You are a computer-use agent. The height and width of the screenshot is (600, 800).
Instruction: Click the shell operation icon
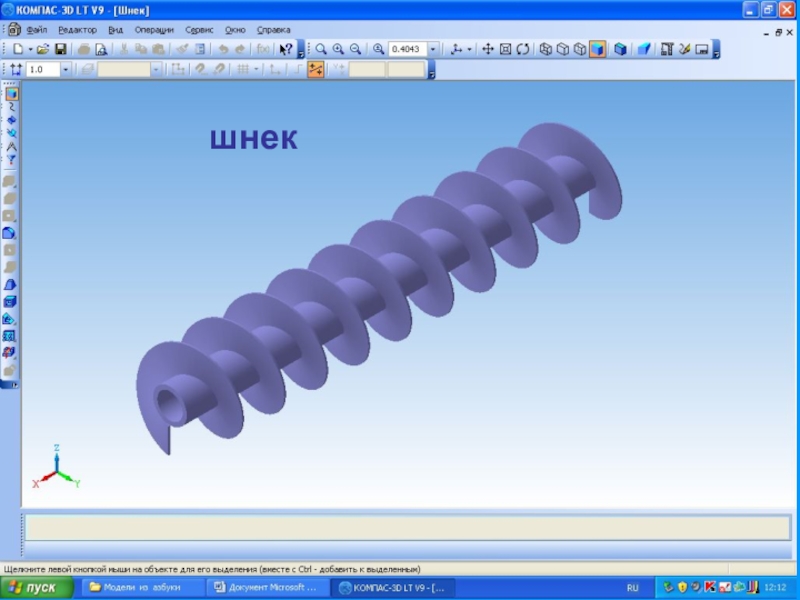tap(10, 302)
